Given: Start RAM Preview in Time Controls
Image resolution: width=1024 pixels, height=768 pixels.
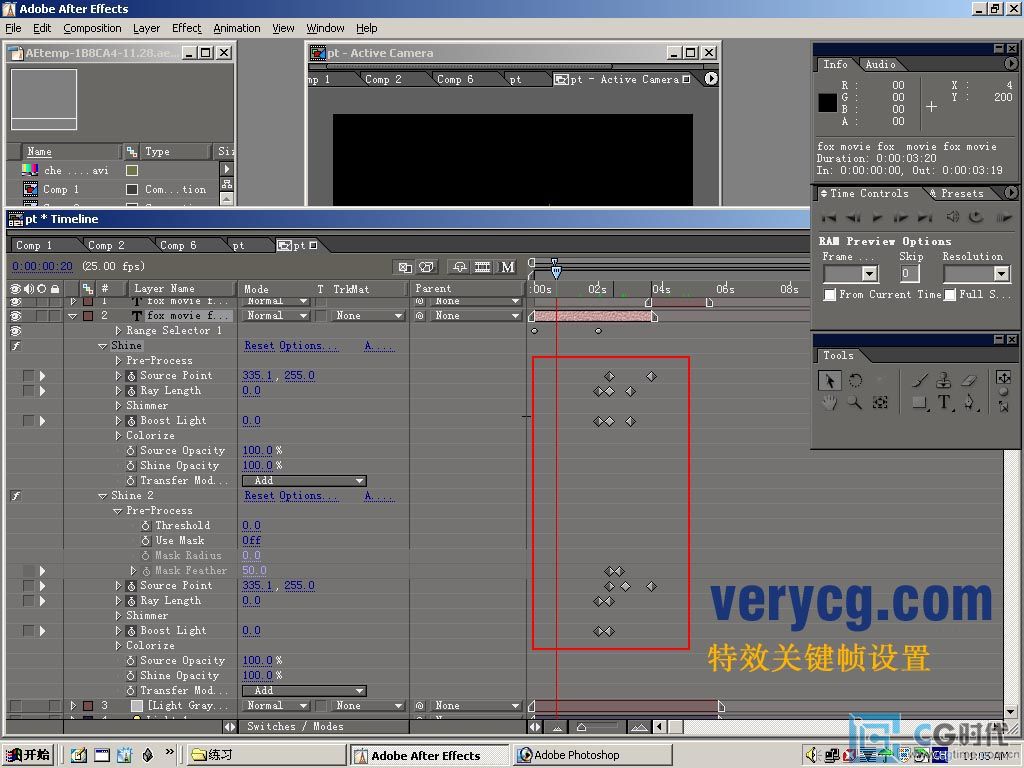Looking at the screenshot, I should click(x=1003, y=217).
